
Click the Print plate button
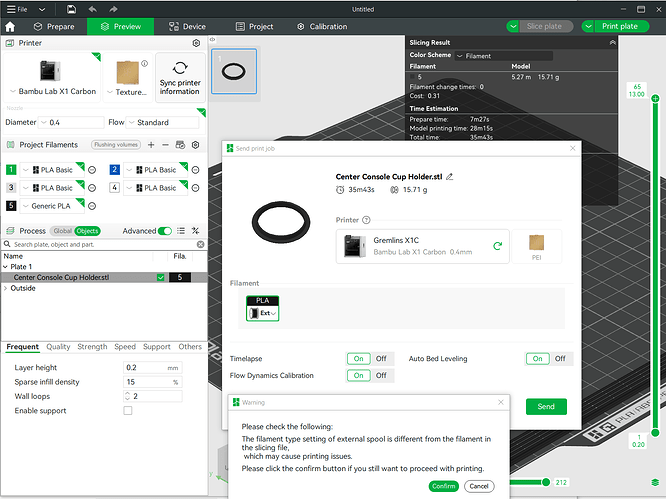click(x=620, y=26)
